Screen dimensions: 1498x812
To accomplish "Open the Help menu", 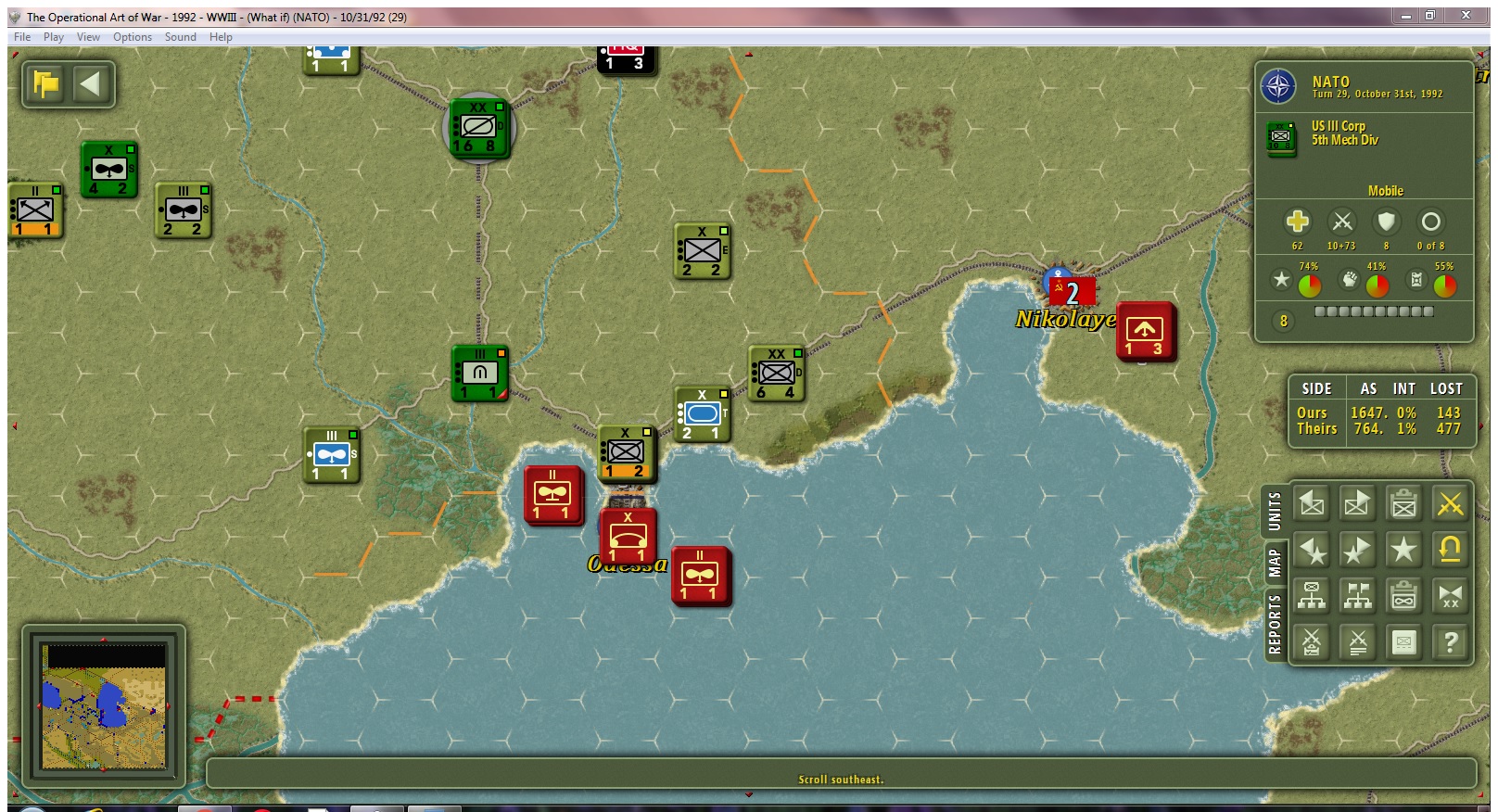I will pyautogui.click(x=221, y=37).
